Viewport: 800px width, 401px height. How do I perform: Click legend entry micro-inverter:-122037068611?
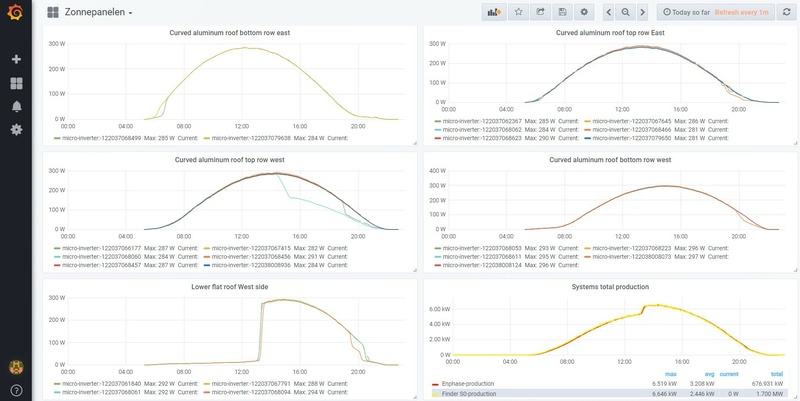[482, 257]
